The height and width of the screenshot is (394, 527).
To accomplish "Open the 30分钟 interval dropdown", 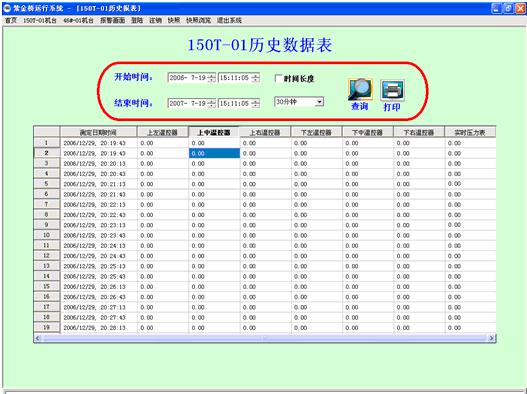I will 319,102.
